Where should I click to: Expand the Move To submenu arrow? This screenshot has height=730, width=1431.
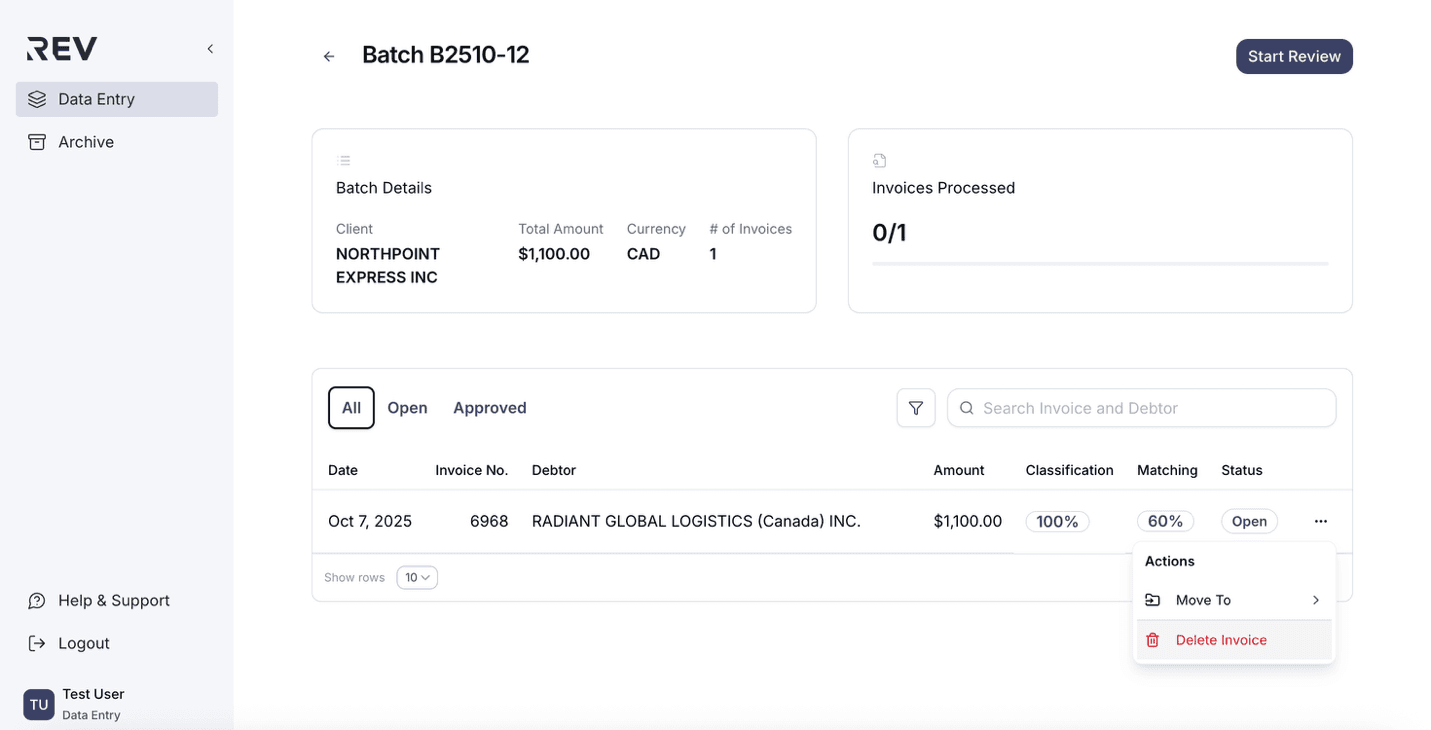pyautogui.click(x=1315, y=600)
